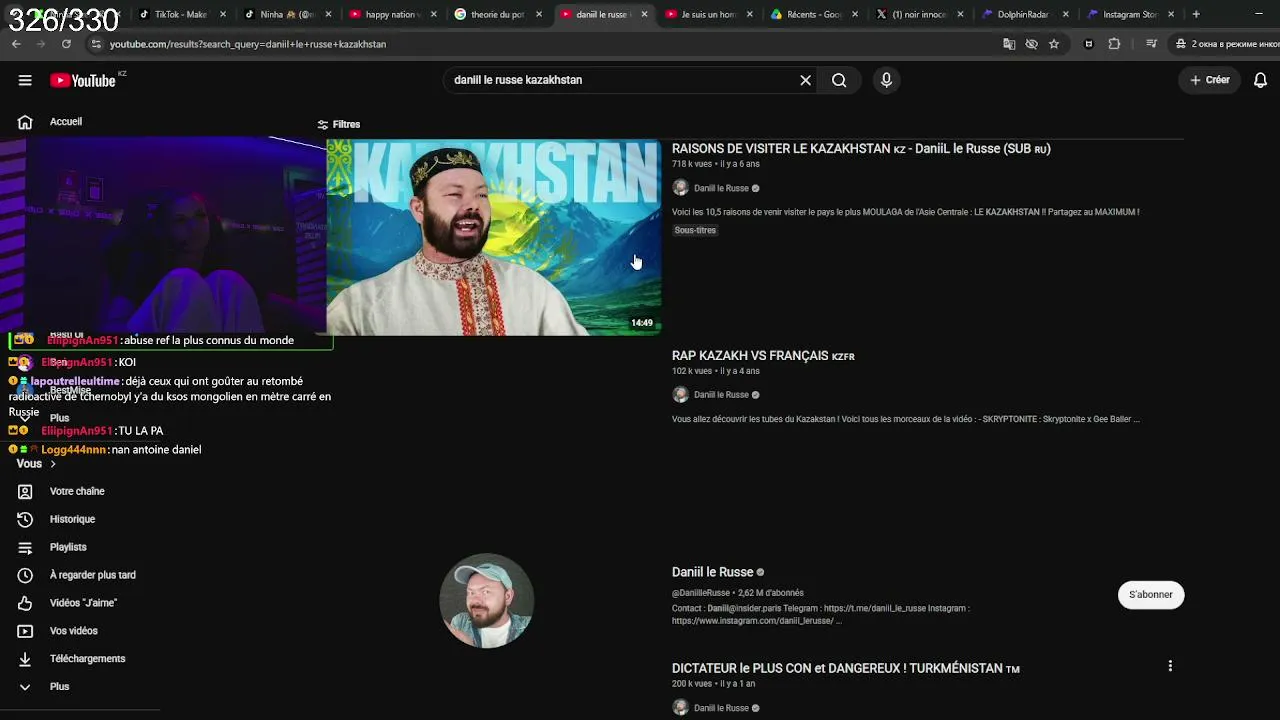Open the YouTube hamburger guide menu
1280x720 pixels.
click(25, 80)
